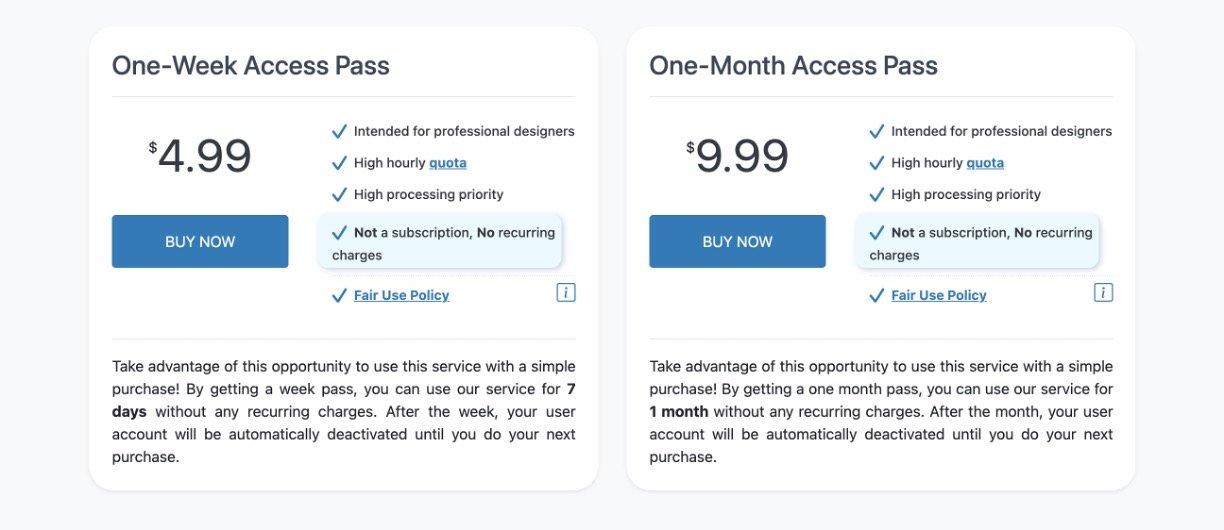Open the quota link in One-Month card
The width and height of the screenshot is (1224, 530).
pos(985,163)
